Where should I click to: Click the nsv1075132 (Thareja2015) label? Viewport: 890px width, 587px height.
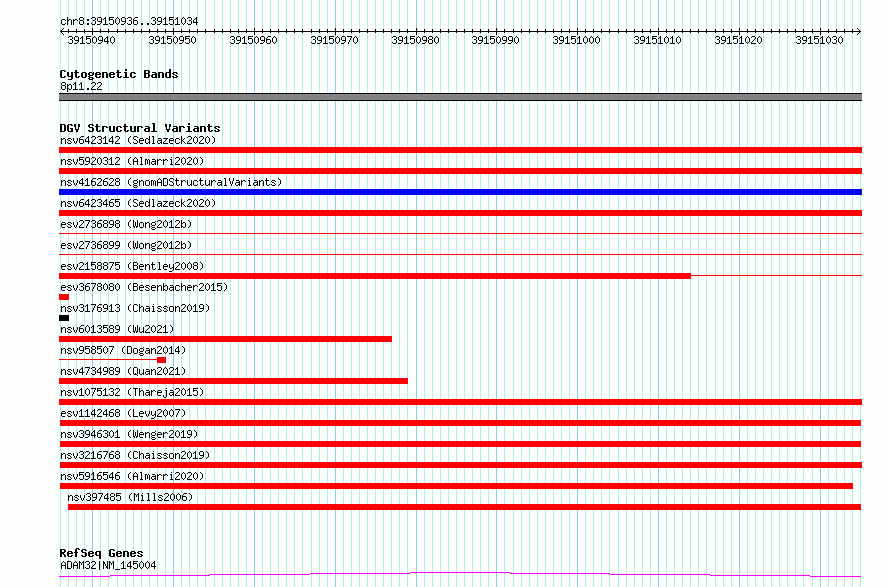(132, 392)
